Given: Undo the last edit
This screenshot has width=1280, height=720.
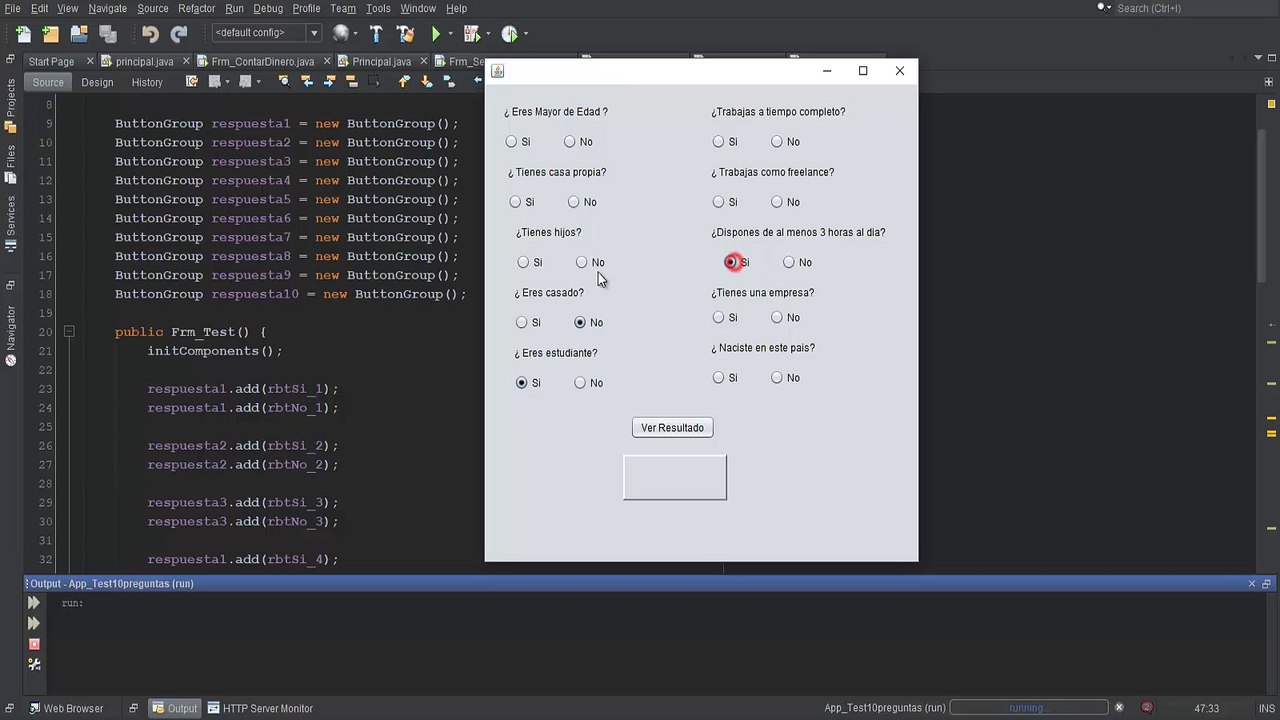Looking at the screenshot, I should (x=150, y=33).
